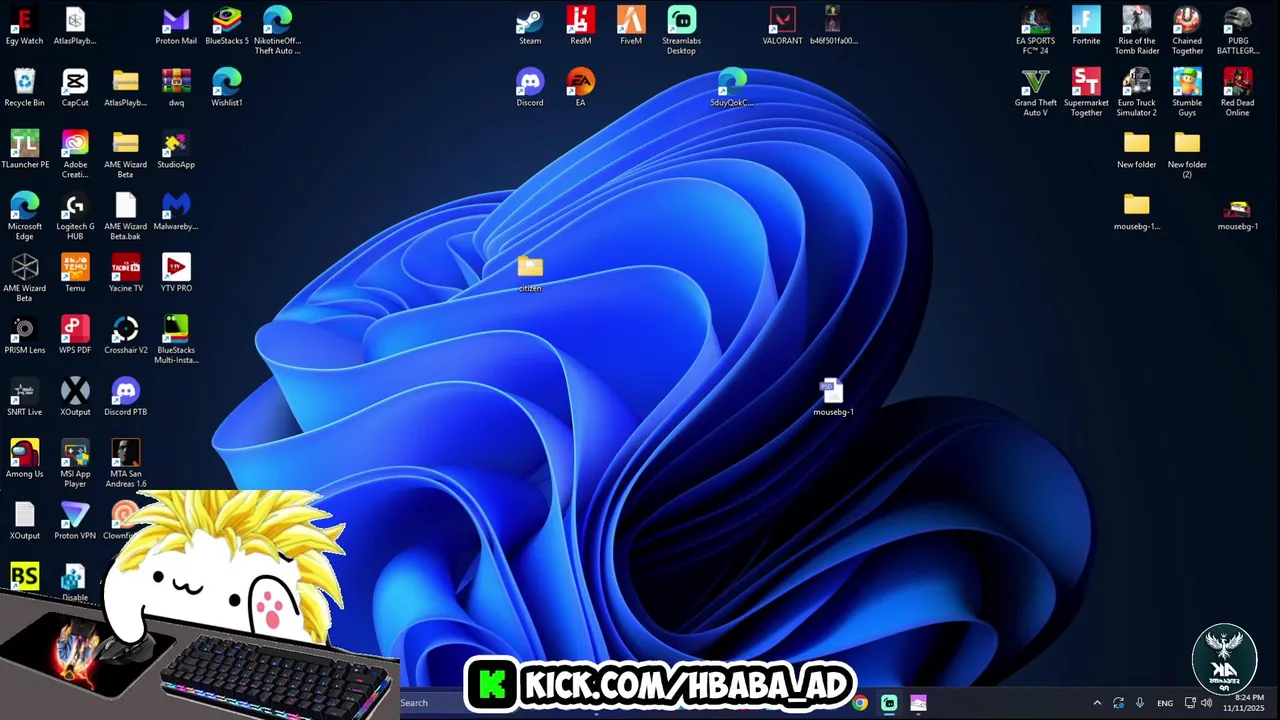Click the microphone tray icon
1280x720 pixels.
click(1140, 703)
